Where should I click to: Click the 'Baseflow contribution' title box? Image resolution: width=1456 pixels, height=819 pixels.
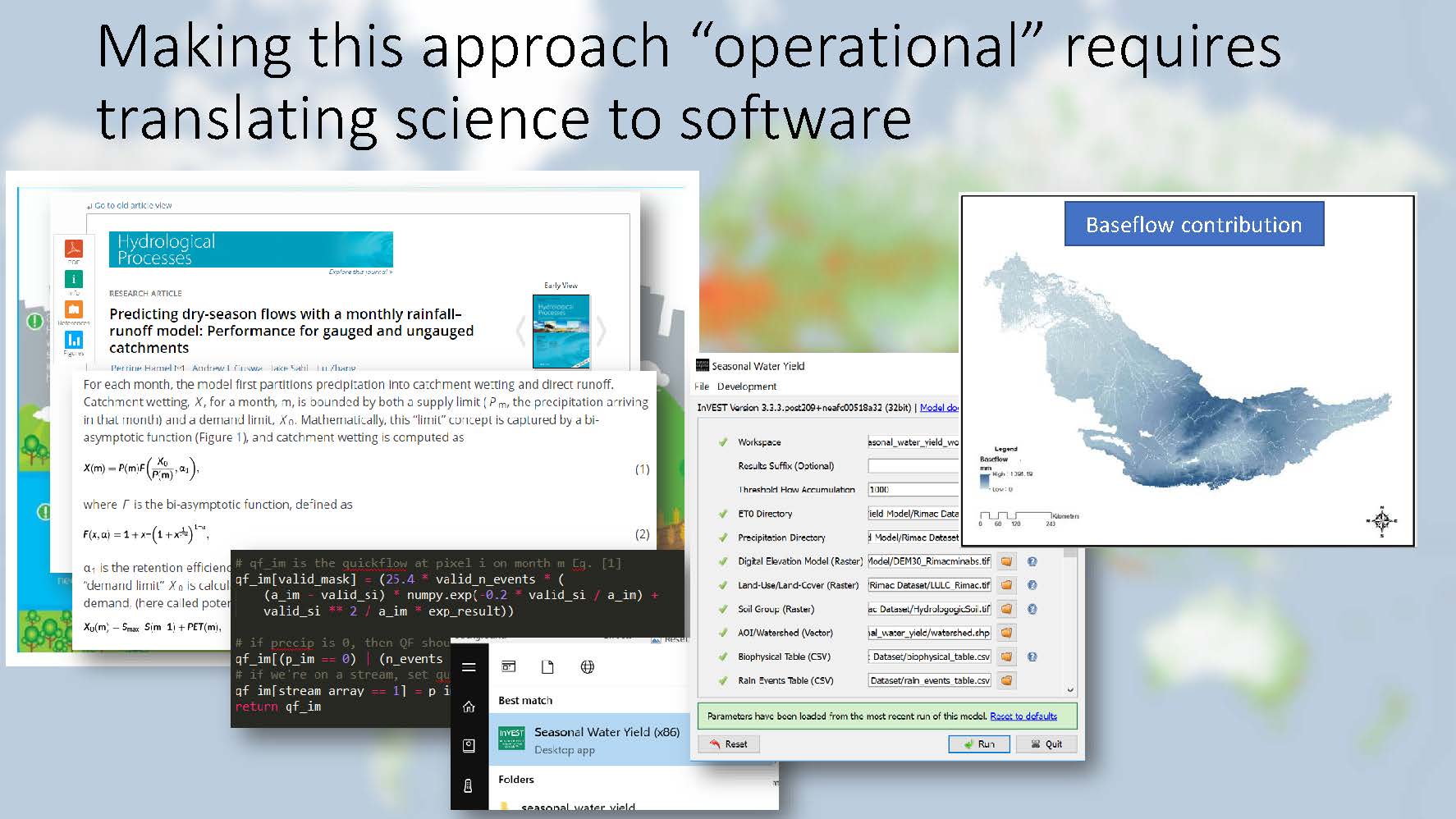(1194, 224)
